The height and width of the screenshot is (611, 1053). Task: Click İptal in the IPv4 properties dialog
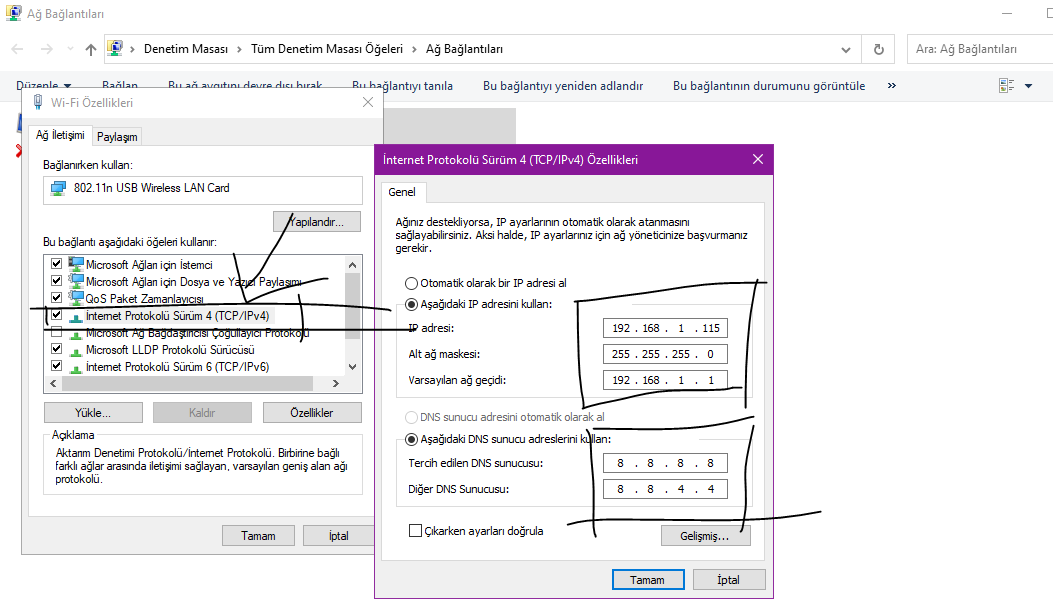[x=729, y=579]
